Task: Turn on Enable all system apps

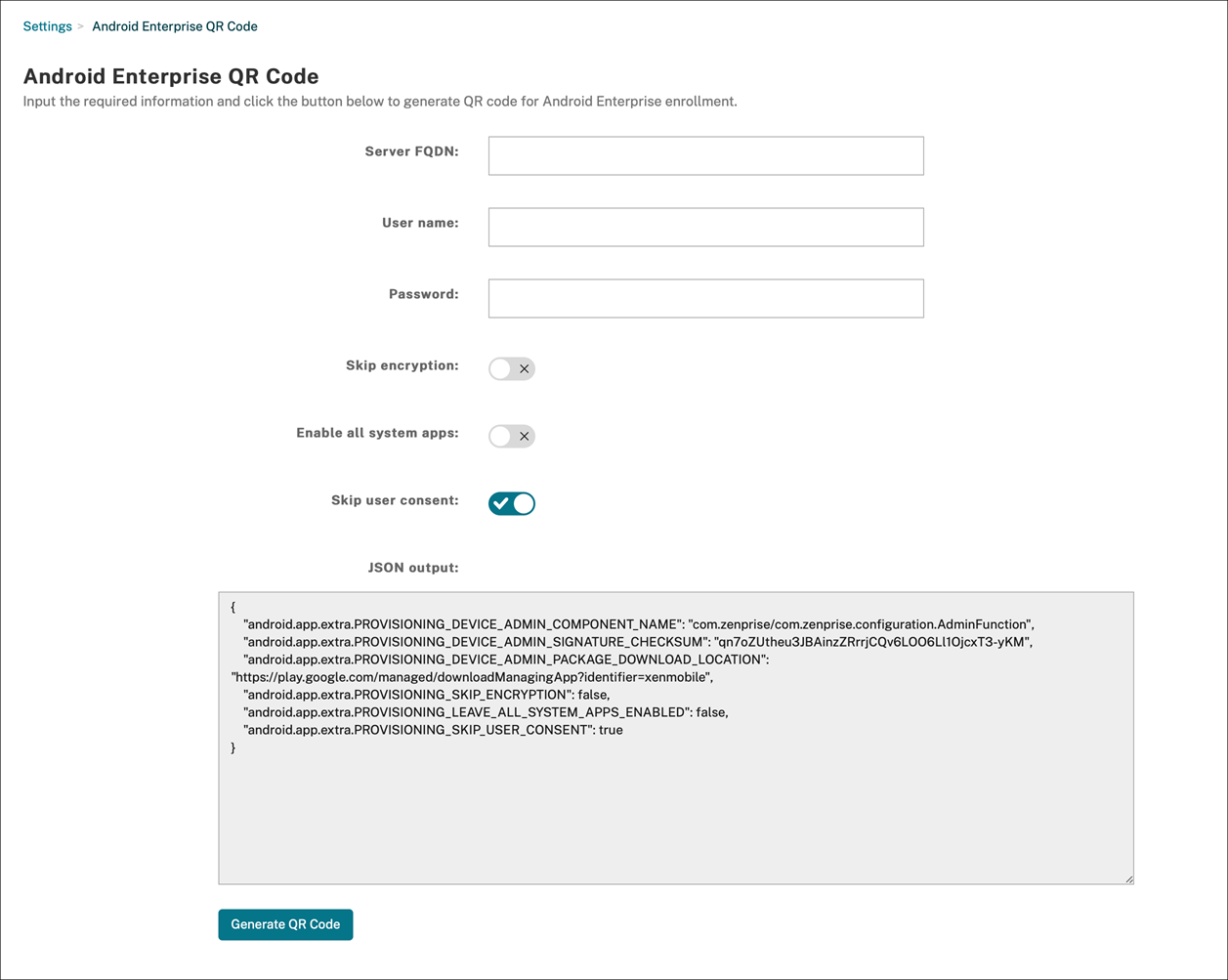Action: click(511, 436)
